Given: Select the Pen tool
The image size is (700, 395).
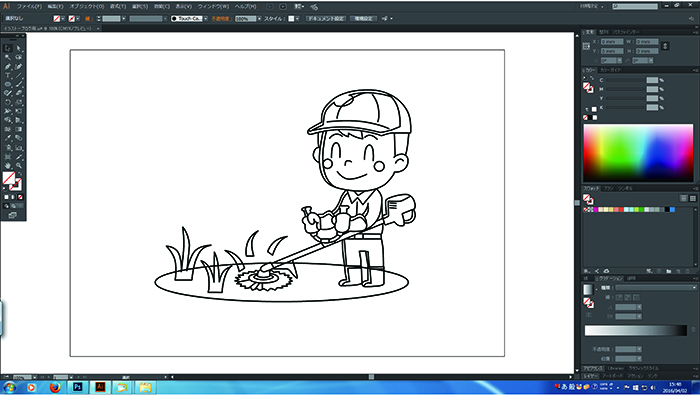Looking at the screenshot, I should (8, 67).
